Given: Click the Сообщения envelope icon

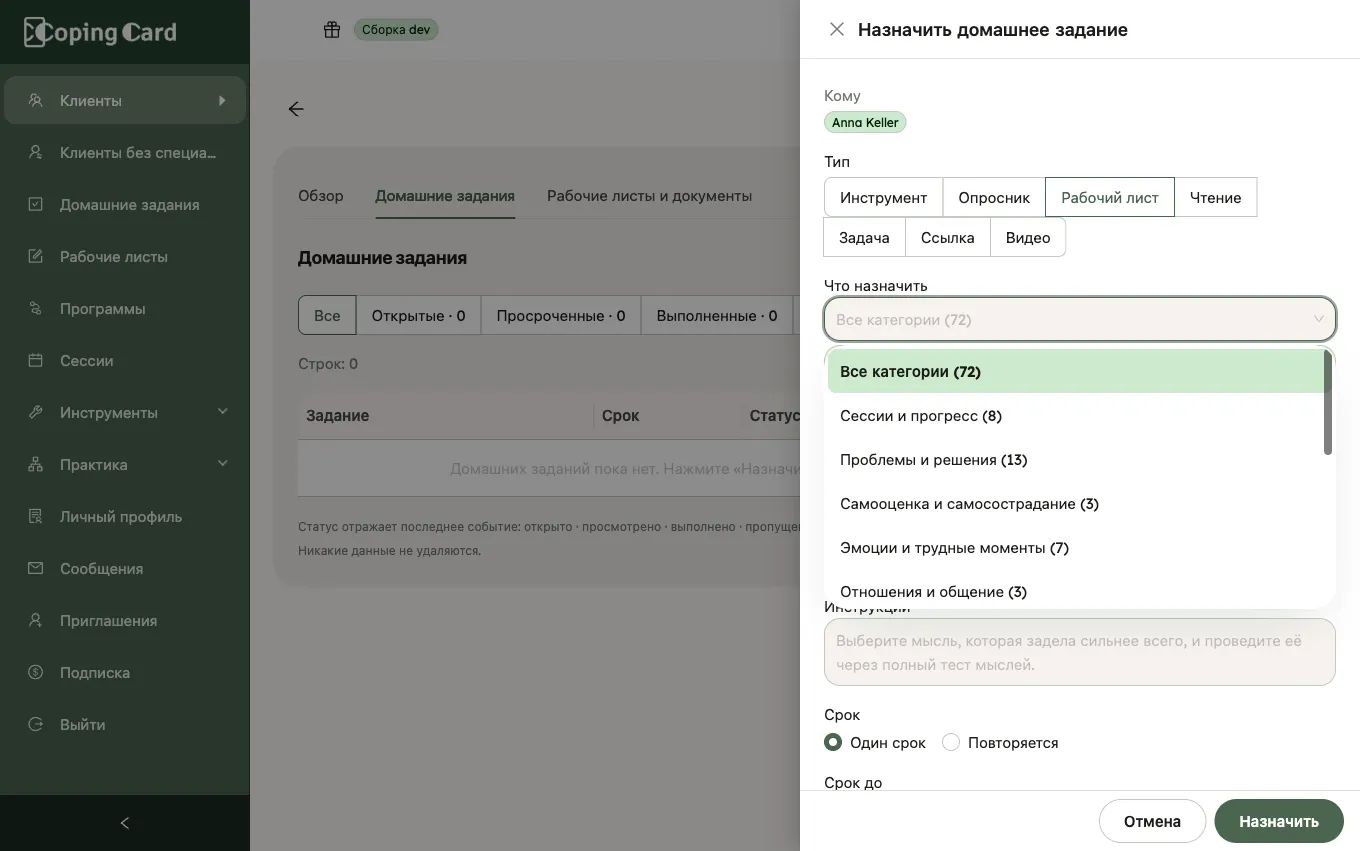Looking at the screenshot, I should 36,568.
